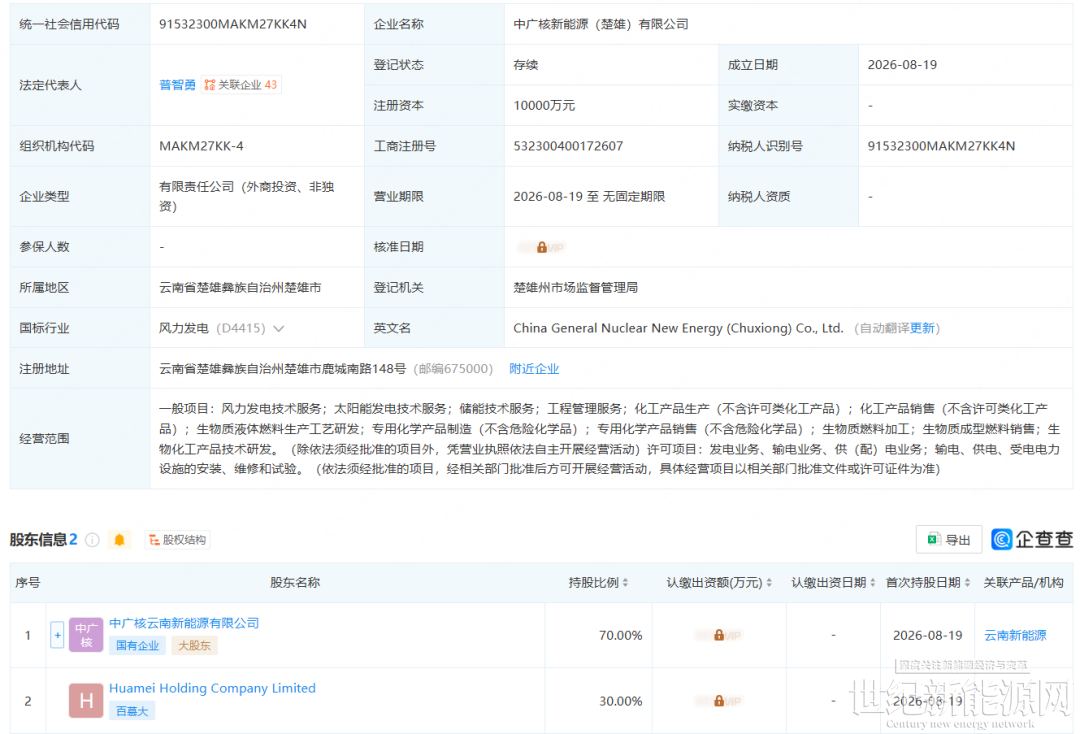This screenshot has width=1080, height=734.
Task: Select the 2026-08-19 至 无固定期限 business term
Action: coord(589,196)
